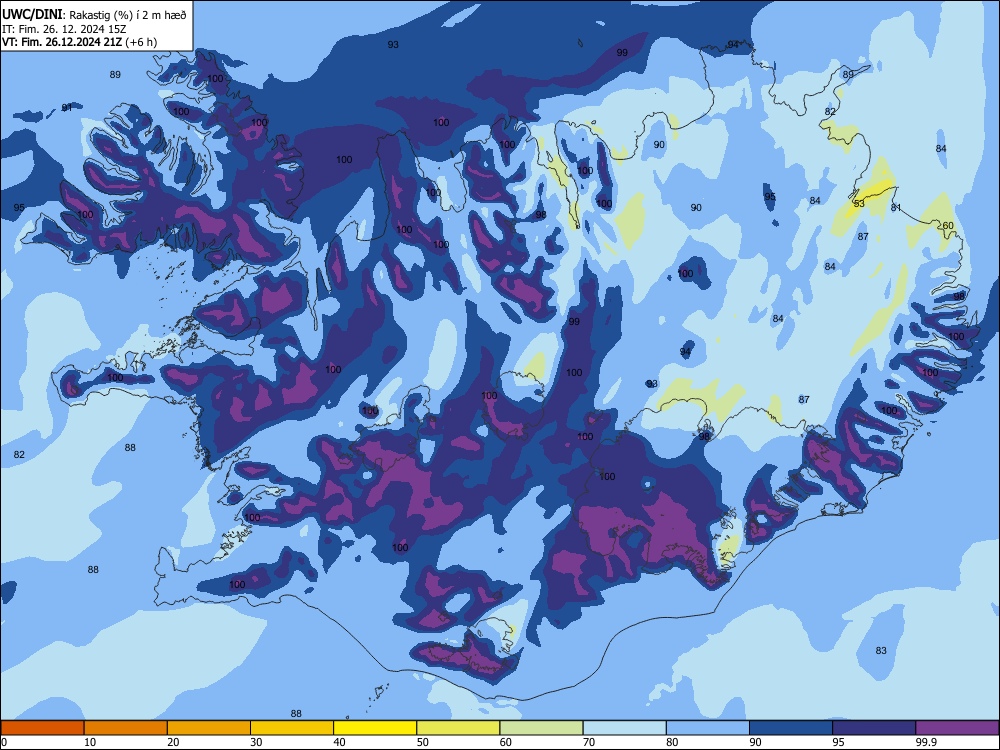Screen dimensions: 1000x750
Task: Click the 'VT: Fim. 26.12.2024 21Z (+6 h)' line
Action: pyautogui.click(x=80, y=42)
